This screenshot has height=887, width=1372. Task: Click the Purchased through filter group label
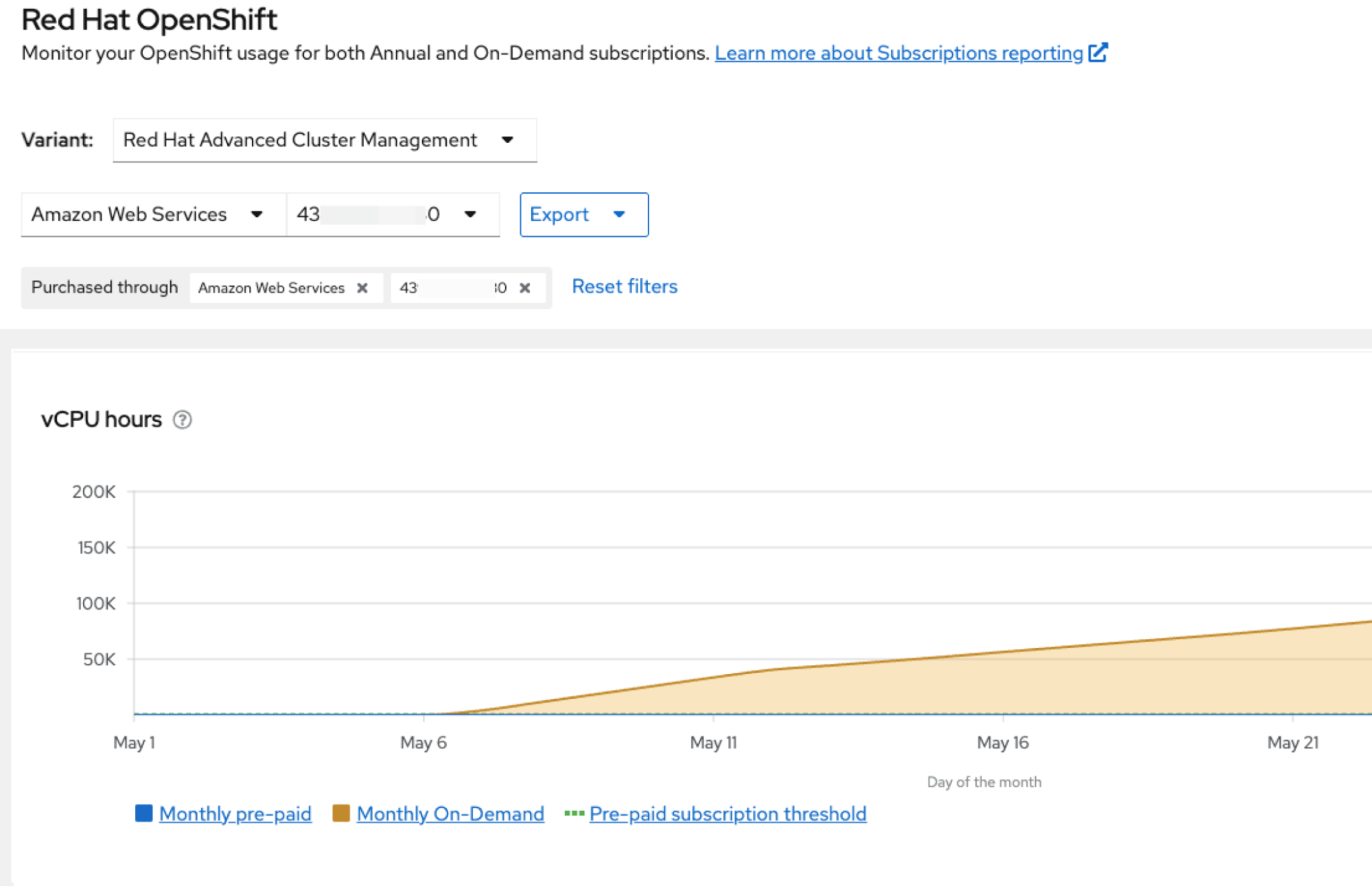(104, 287)
